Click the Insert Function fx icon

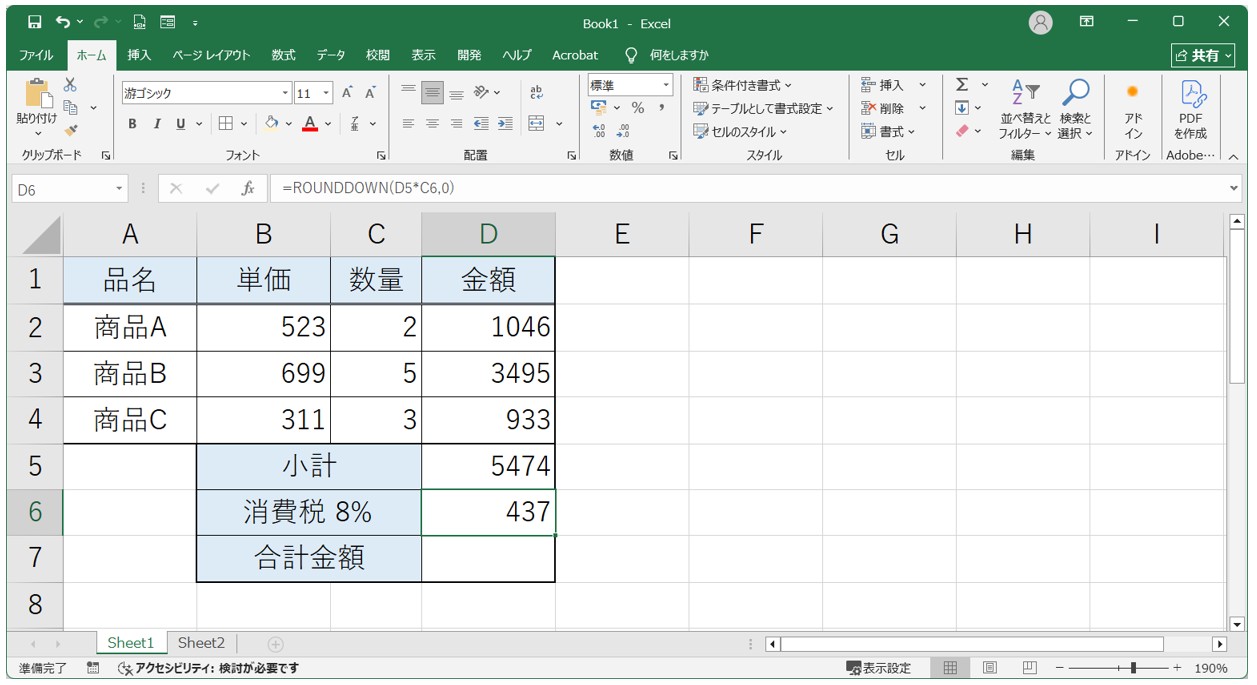(247, 188)
